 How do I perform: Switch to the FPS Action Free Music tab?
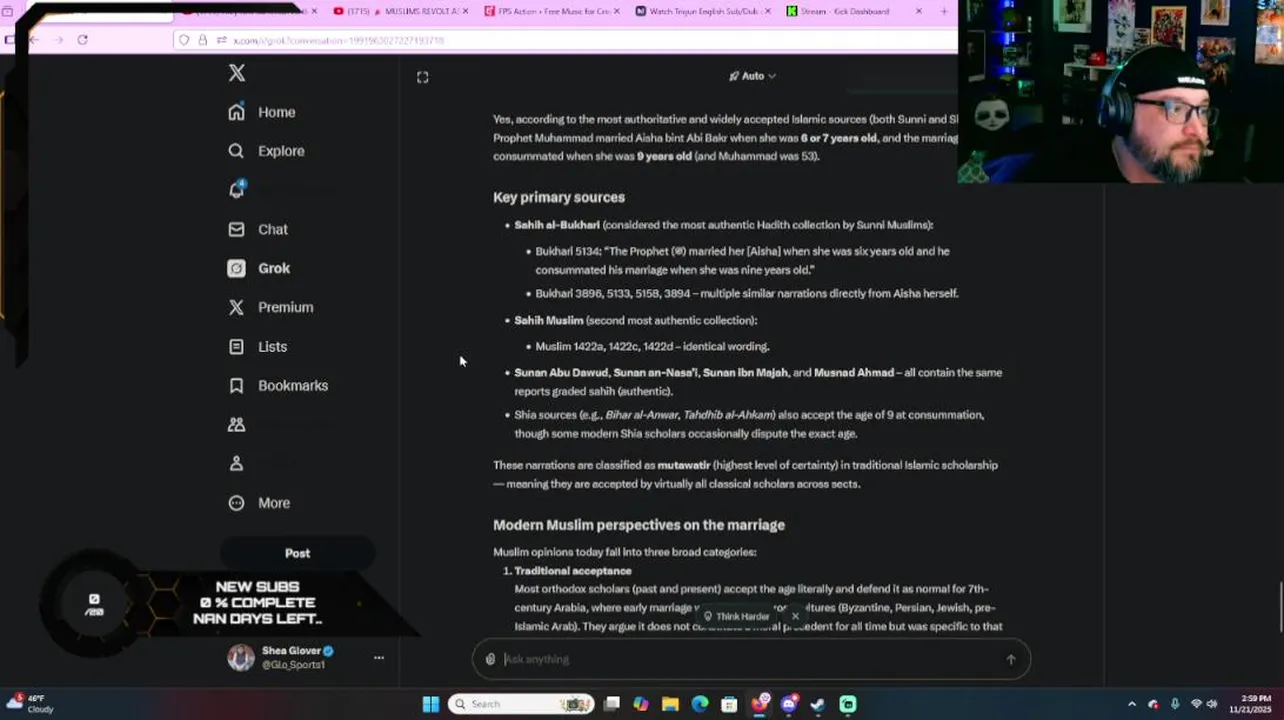[x=551, y=11]
